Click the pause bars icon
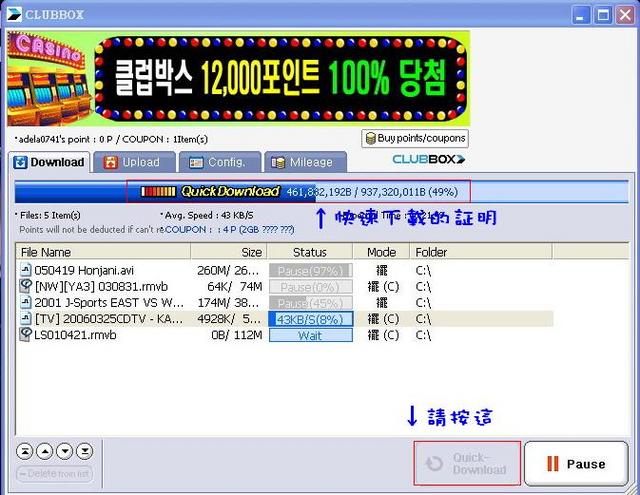The height and width of the screenshot is (495, 640). [553, 464]
